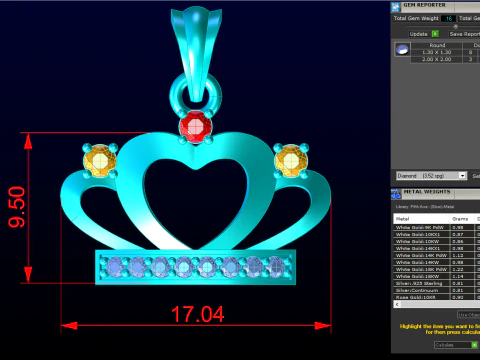Click the Update button label
The height and width of the screenshot is (360, 480).
pos(419,34)
